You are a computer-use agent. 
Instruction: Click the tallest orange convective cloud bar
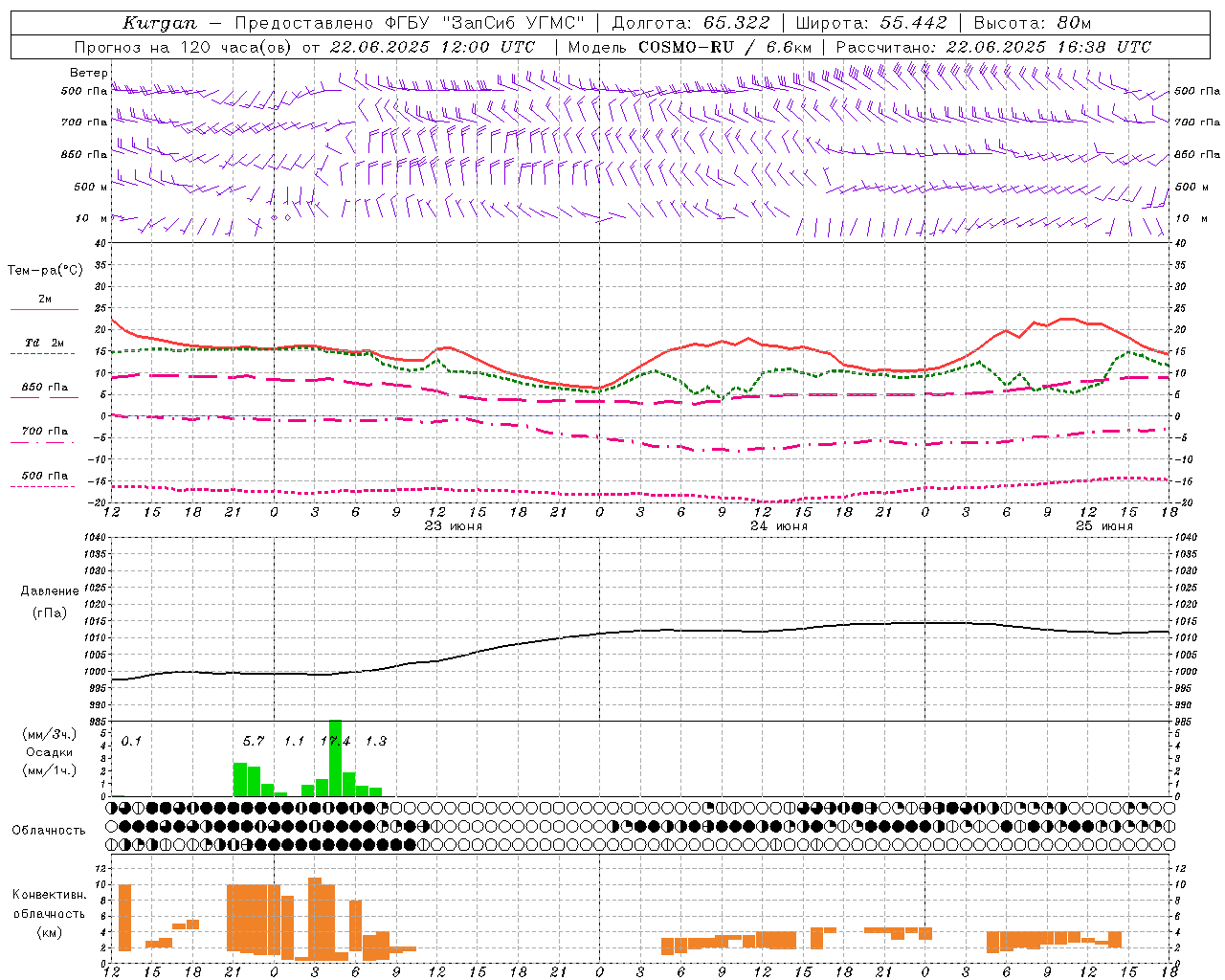315,919
